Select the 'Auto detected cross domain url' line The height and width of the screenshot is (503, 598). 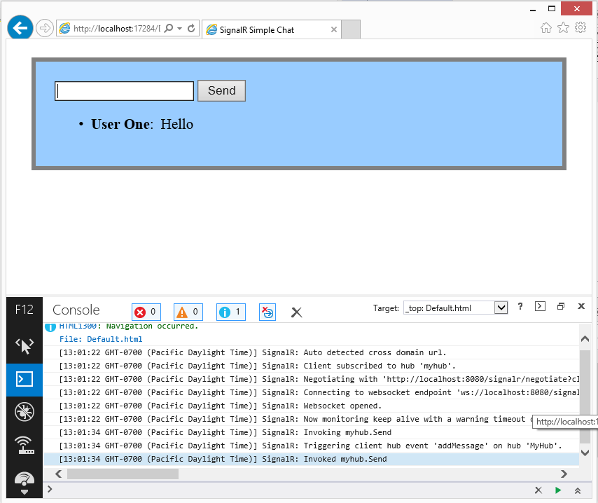[x=312, y=352]
